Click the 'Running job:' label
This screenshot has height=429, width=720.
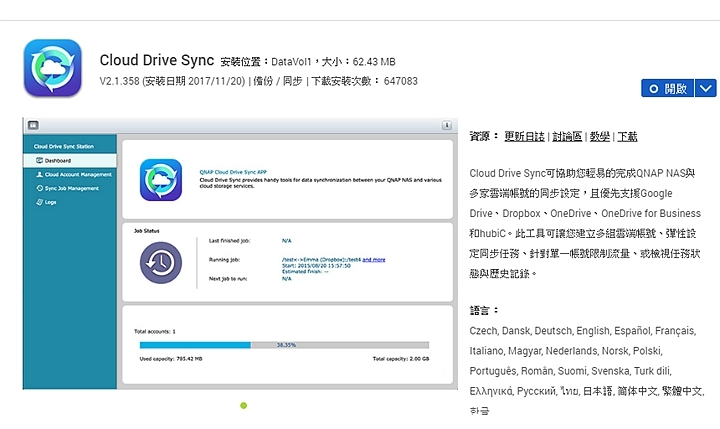[224, 260]
